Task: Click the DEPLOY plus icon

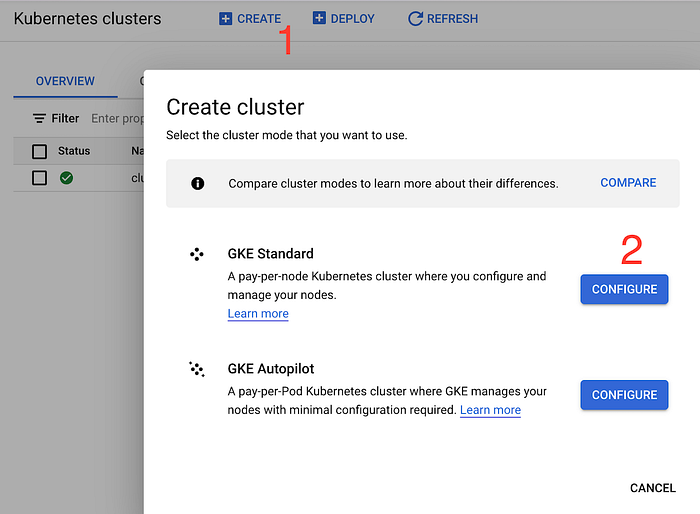Action: [x=319, y=18]
